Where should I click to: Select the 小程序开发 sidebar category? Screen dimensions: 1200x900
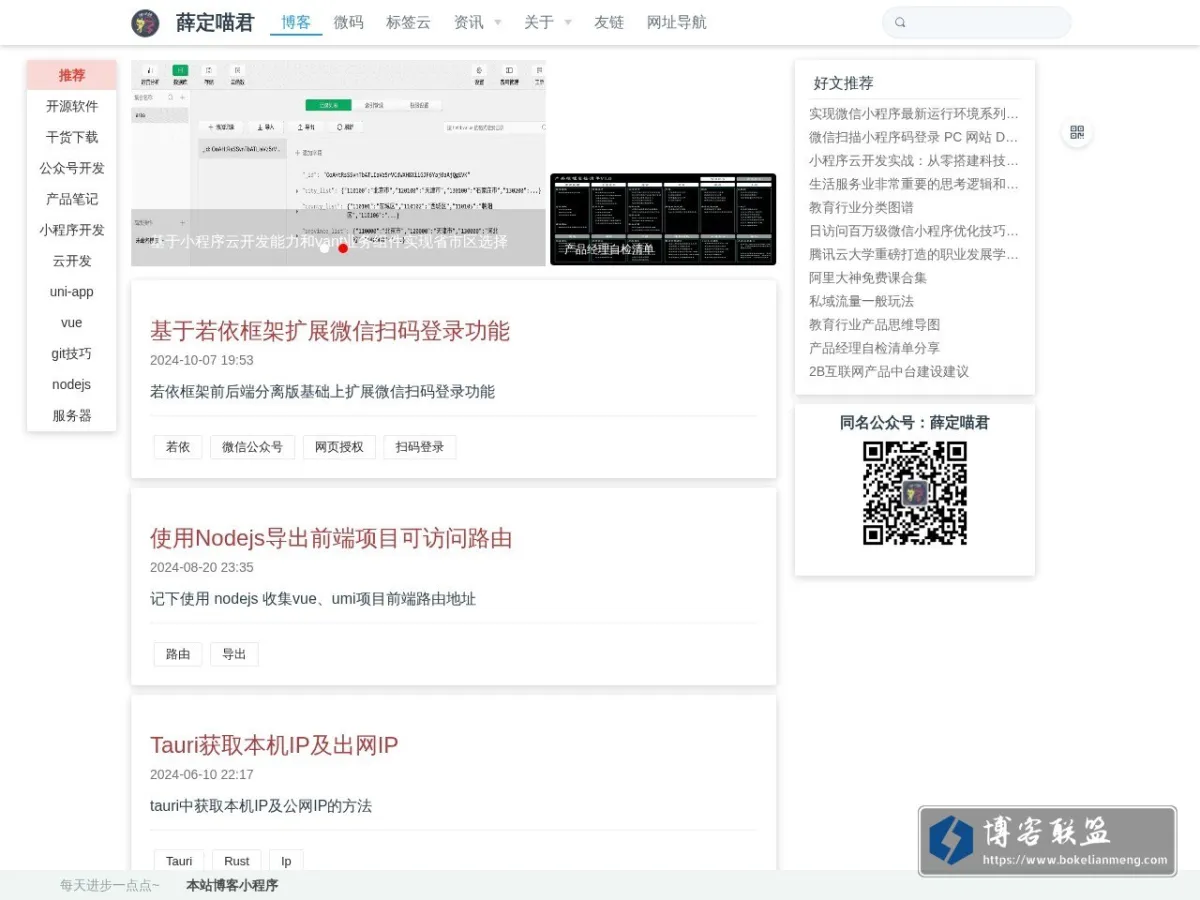[x=72, y=230]
